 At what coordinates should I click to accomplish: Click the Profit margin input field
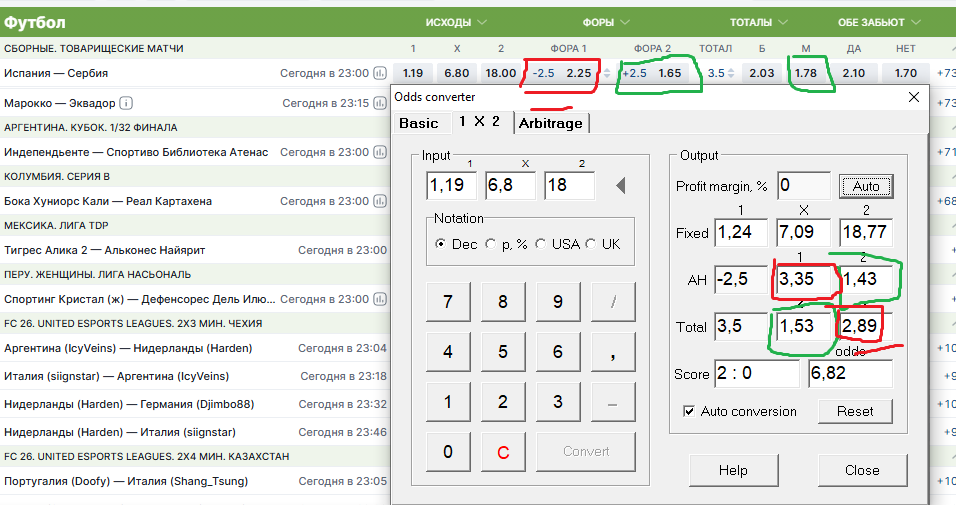click(803, 186)
